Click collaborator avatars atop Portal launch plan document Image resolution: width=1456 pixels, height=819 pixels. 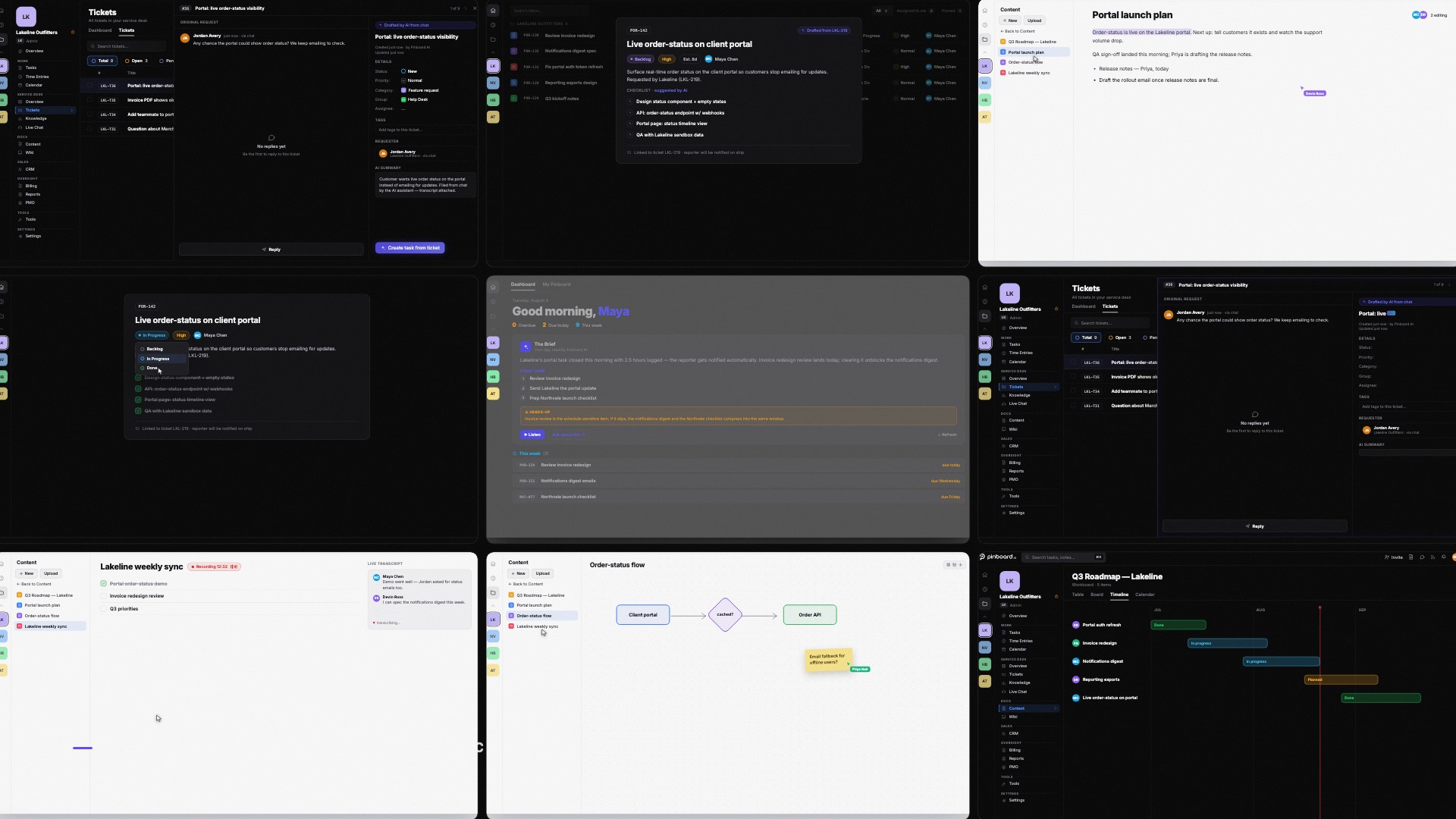point(1420,15)
